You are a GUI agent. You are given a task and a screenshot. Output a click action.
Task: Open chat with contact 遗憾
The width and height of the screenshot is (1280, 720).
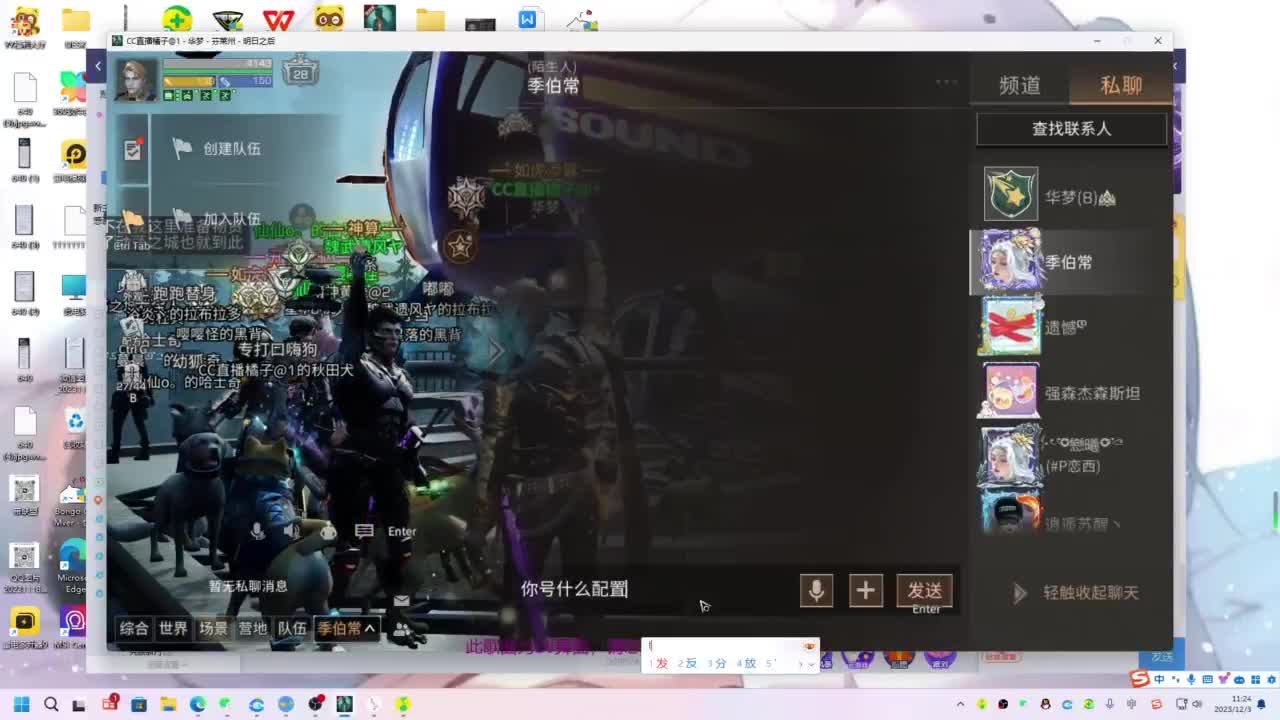tap(1070, 327)
